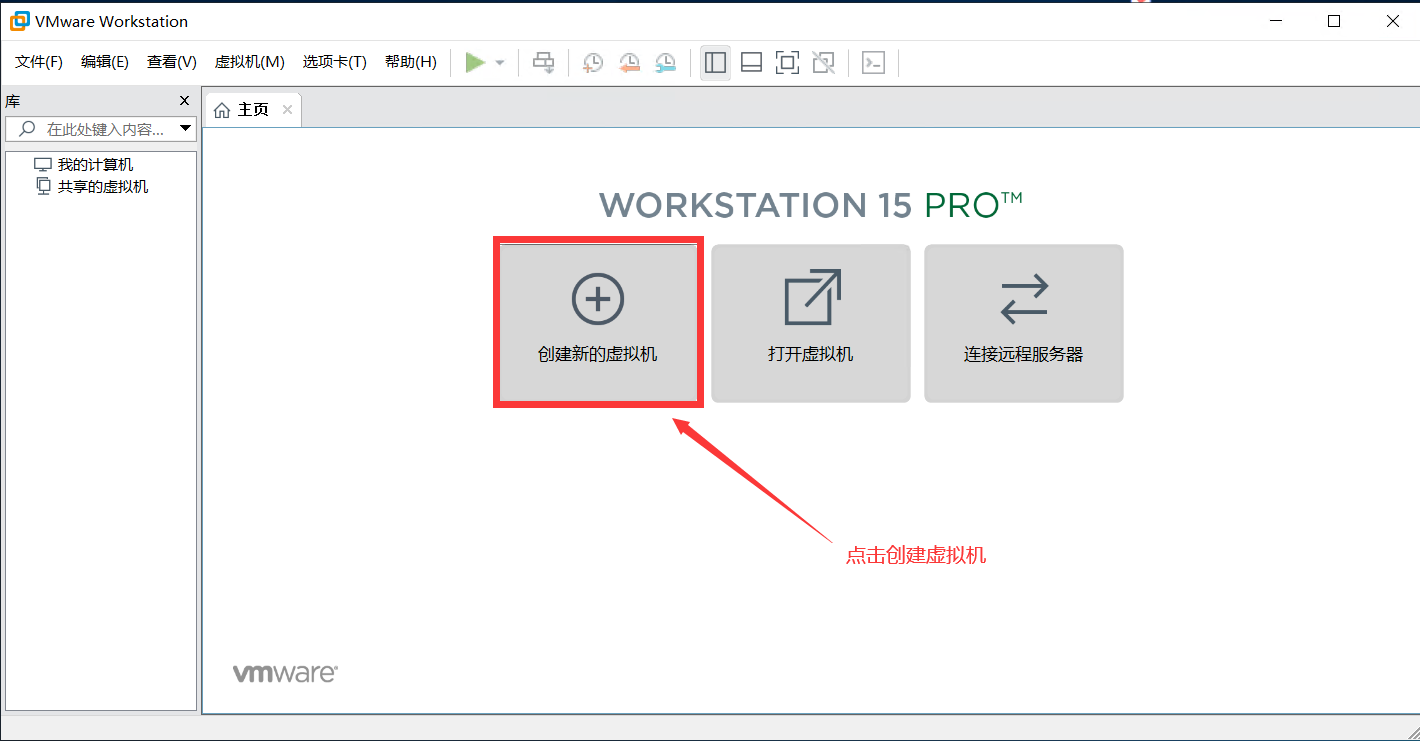
Task: Open the snapshot manager icon
Action: 665,63
